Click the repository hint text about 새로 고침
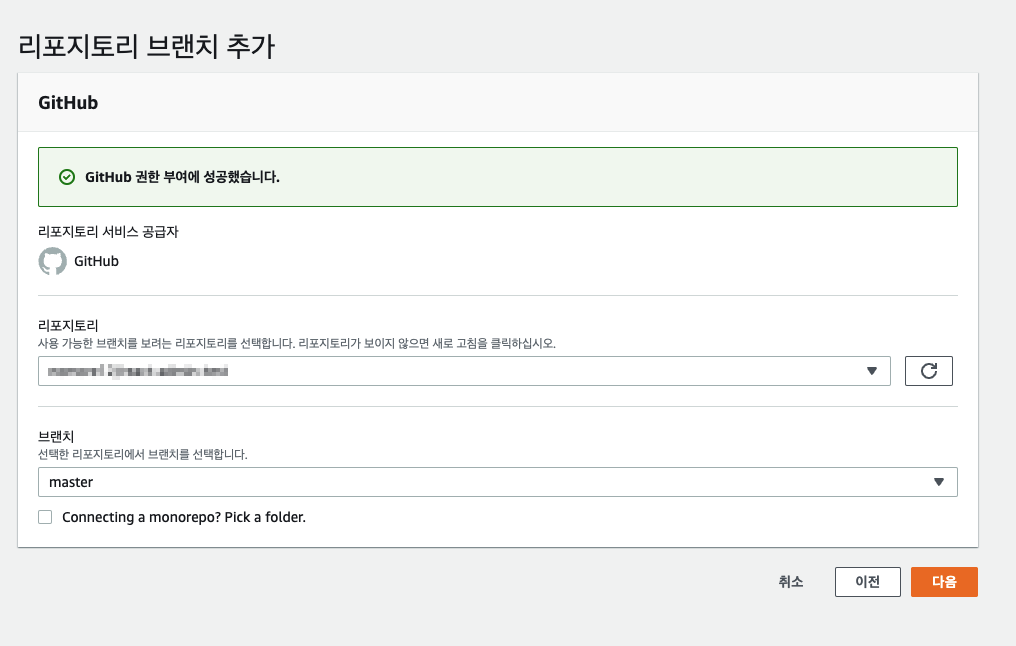 [297, 343]
